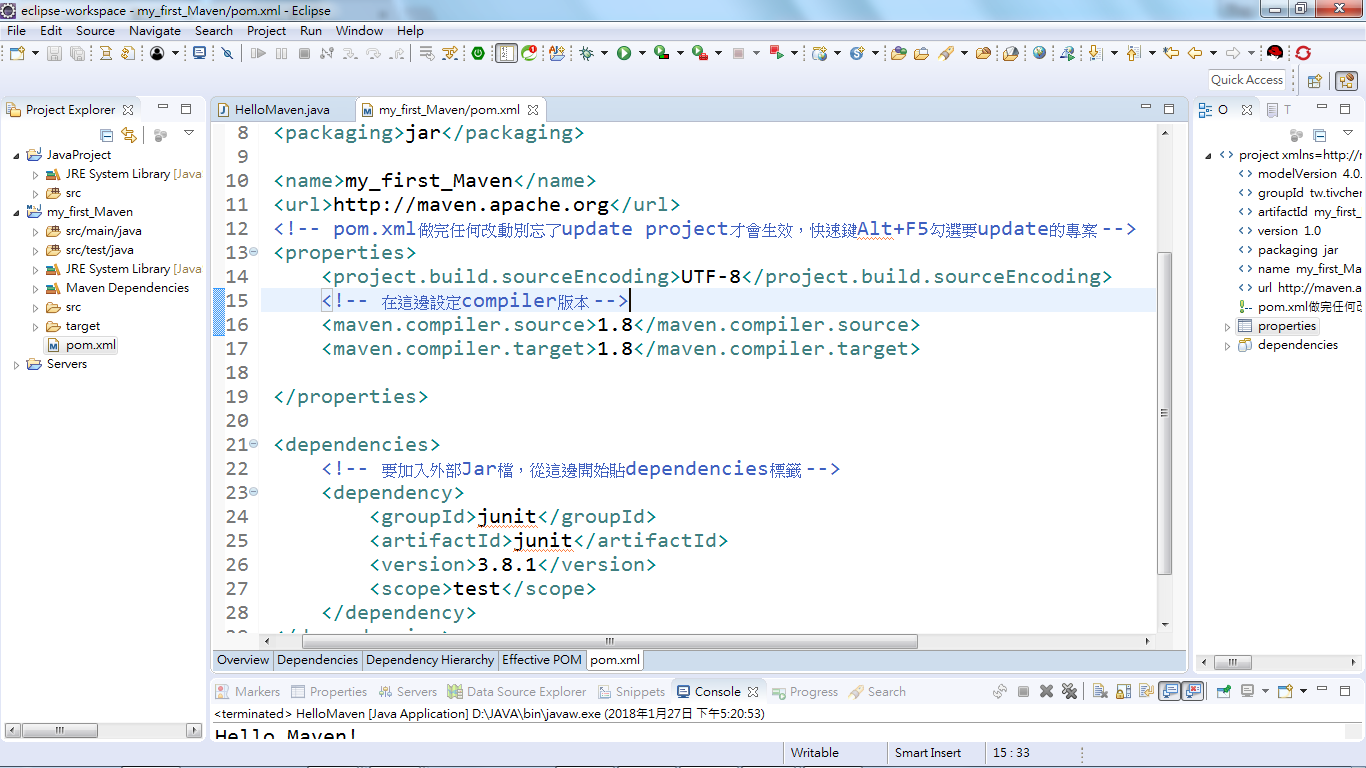The image size is (1366, 768).
Task: Collapse all nodes in Project Explorer
Action: [x=106, y=134]
